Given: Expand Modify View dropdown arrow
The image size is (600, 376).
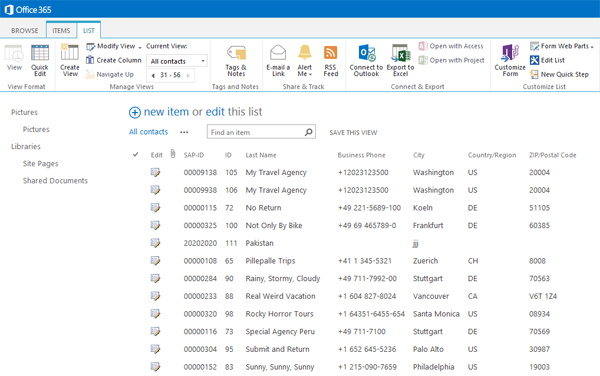Looking at the screenshot, I should pos(140,47).
